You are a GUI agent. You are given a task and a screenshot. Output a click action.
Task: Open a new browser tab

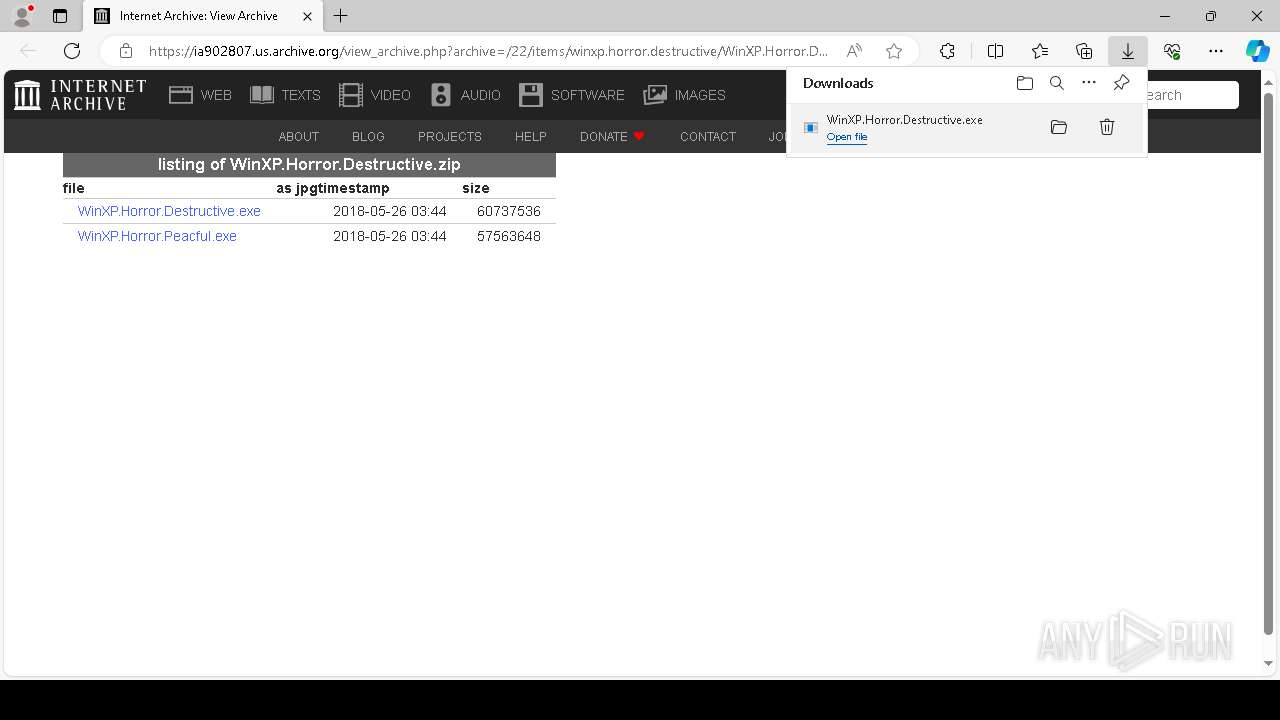[341, 16]
